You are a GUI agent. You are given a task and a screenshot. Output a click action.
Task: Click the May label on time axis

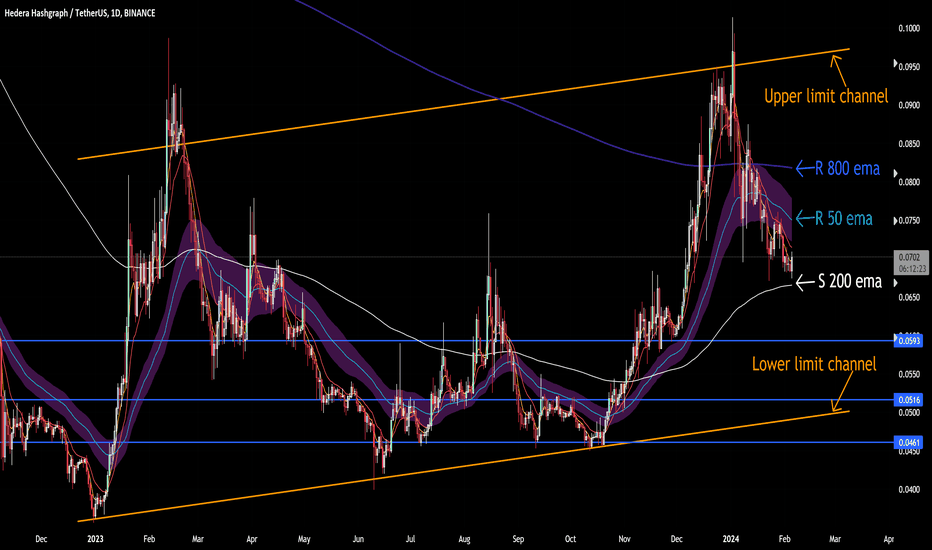coord(304,539)
